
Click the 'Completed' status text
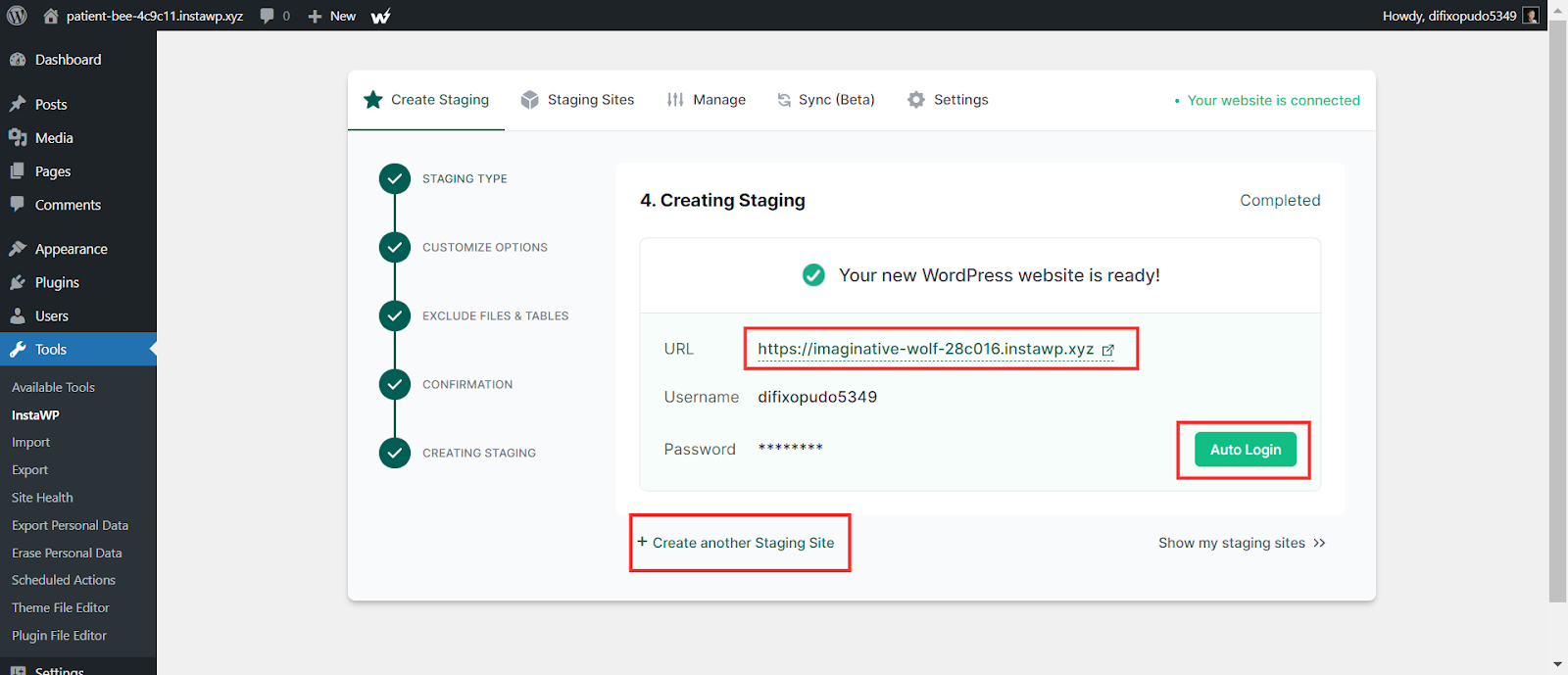[1280, 200]
